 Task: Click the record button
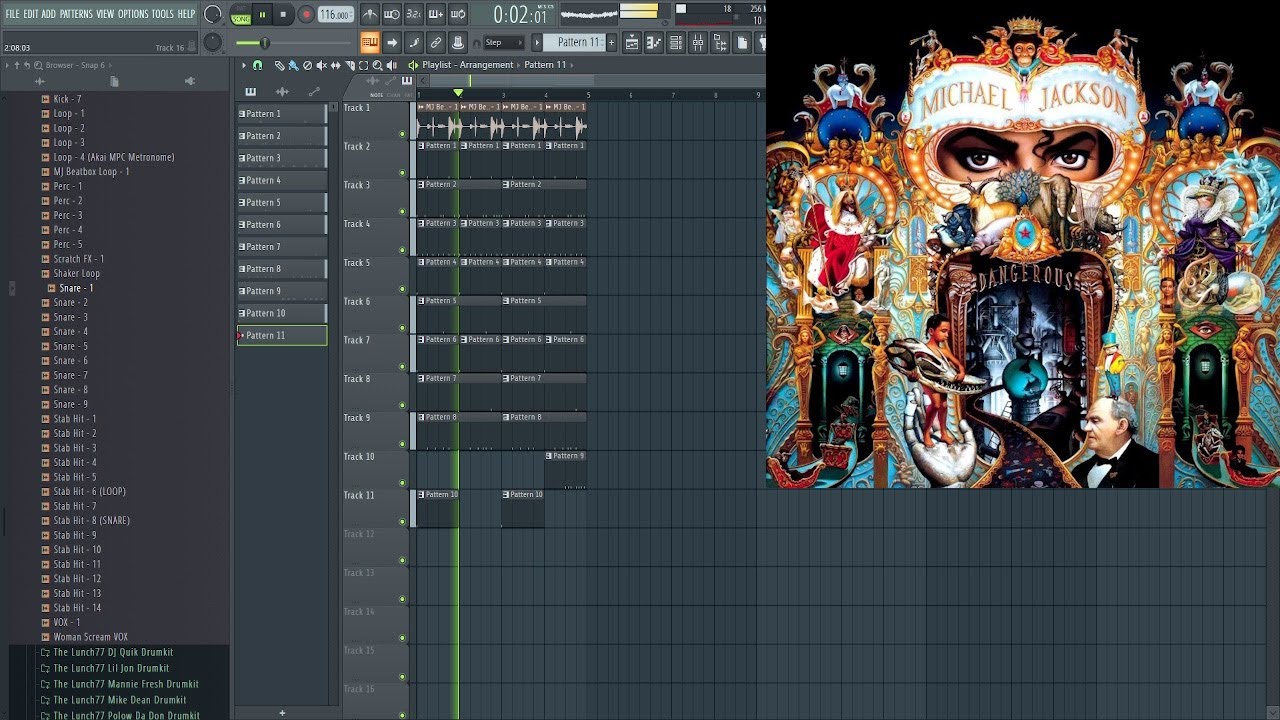[x=306, y=14]
